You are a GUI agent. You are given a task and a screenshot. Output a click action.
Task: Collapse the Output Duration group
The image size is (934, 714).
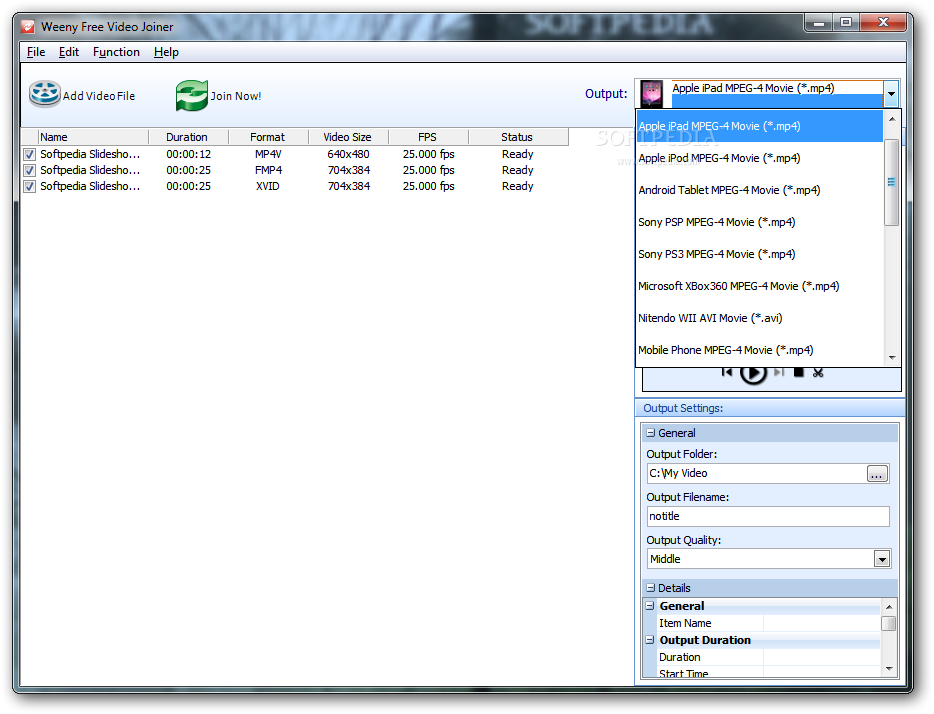click(650, 640)
